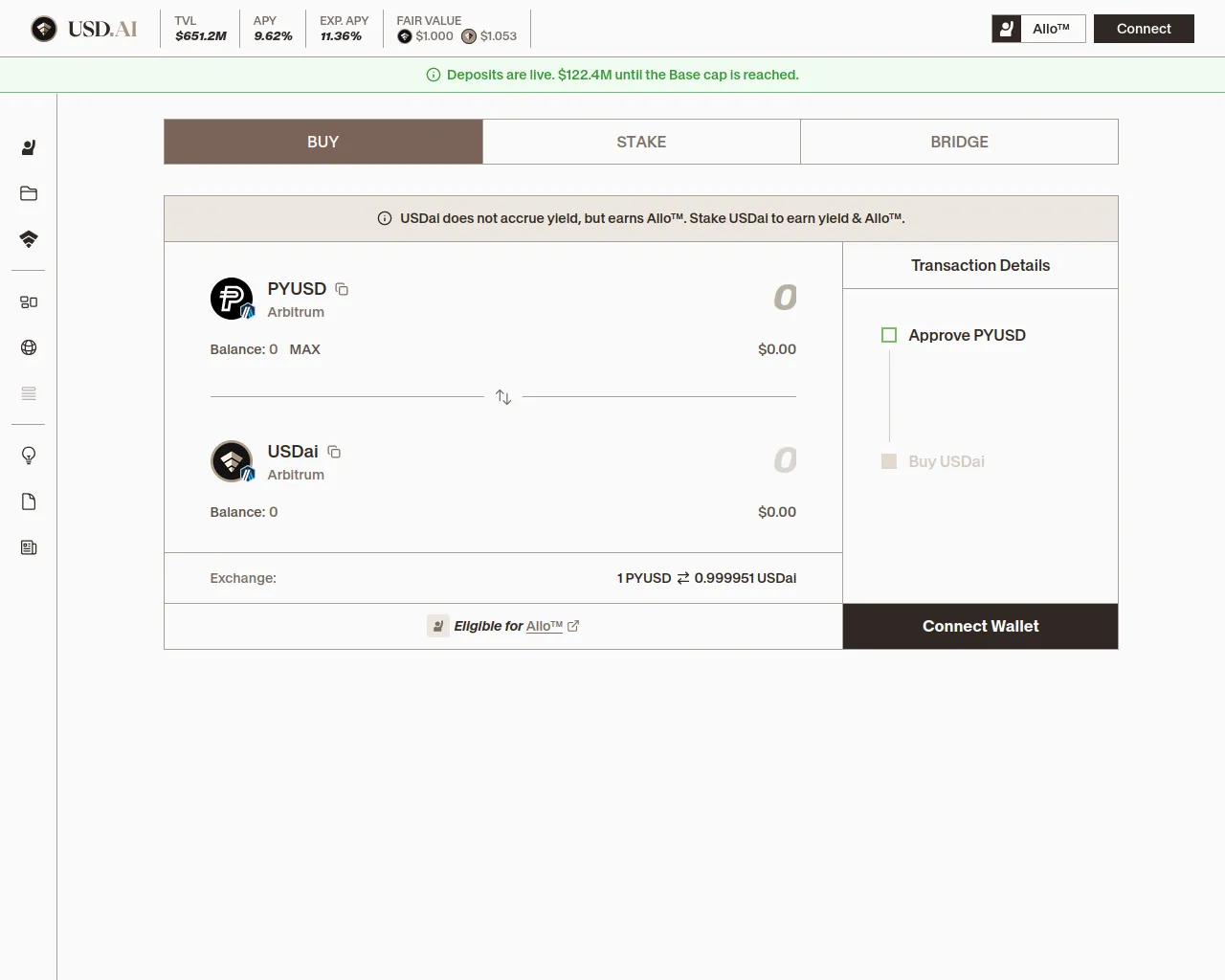This screenshot has width=1225, height=980.
Task: Click the Arbitrum label under PYUSD
Action: 296,312
